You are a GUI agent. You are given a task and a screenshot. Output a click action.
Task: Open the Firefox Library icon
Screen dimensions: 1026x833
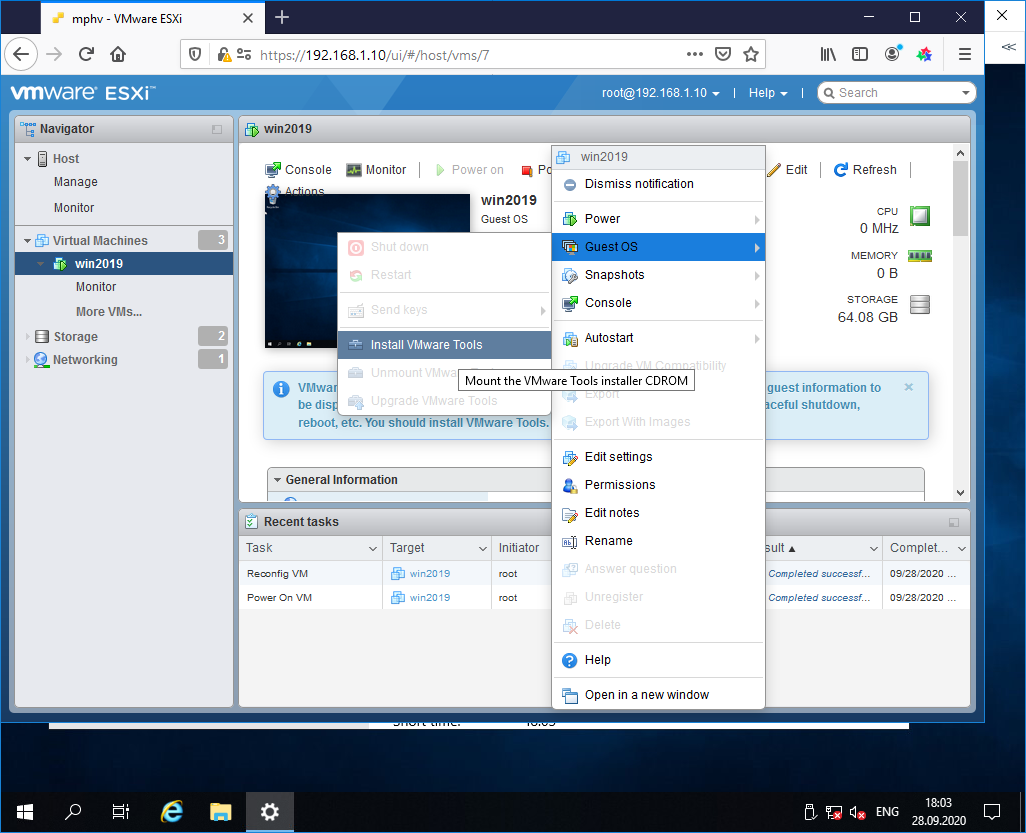pos(828,54)
